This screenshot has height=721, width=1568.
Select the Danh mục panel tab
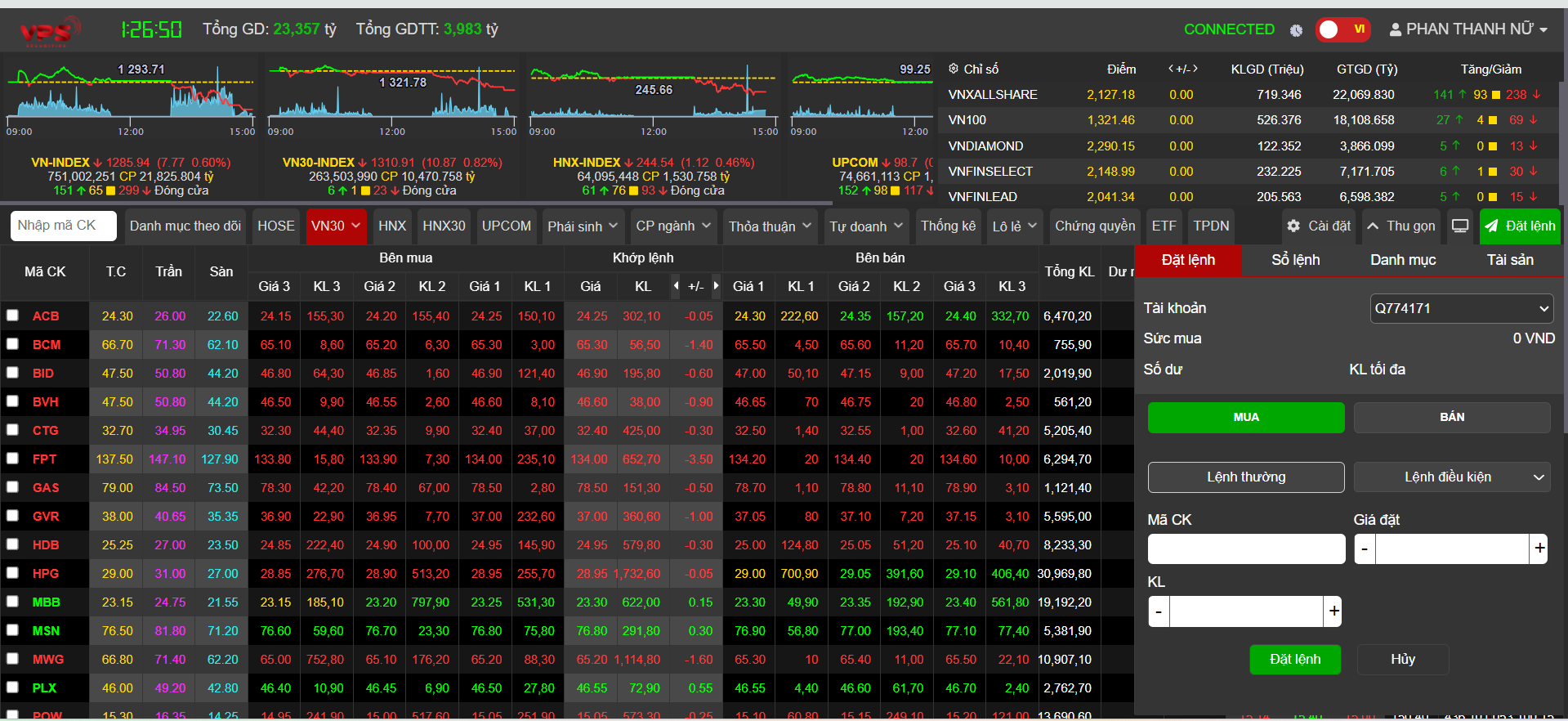coord(1403,260)
